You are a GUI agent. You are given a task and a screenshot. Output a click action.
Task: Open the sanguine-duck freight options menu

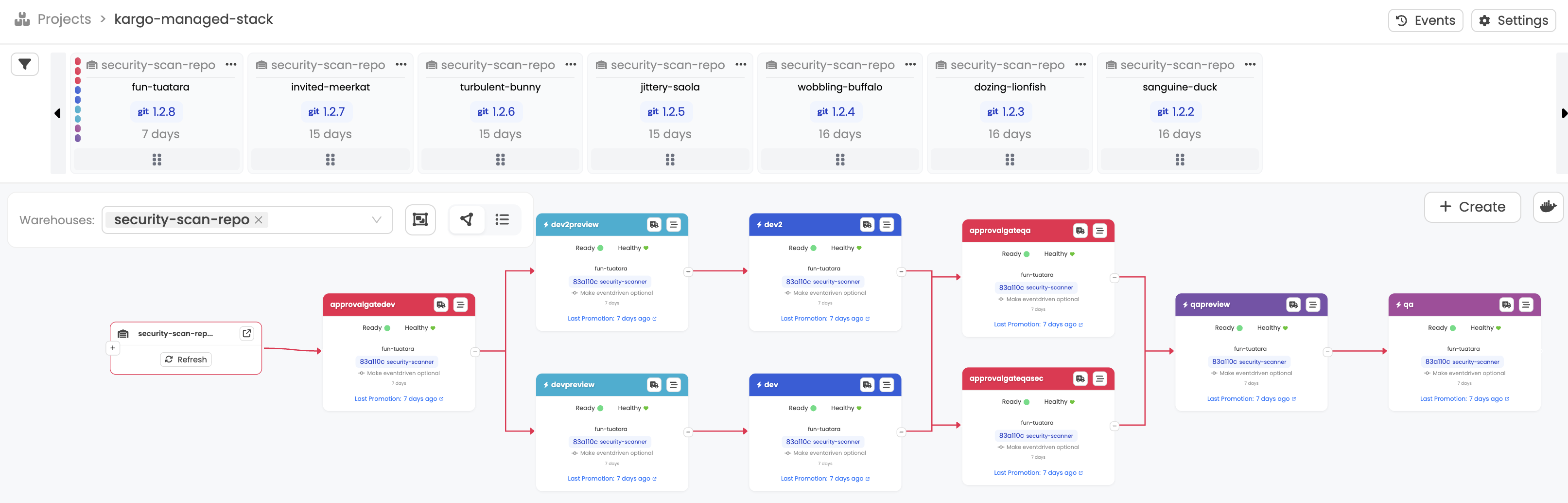tap(1250, 65)
